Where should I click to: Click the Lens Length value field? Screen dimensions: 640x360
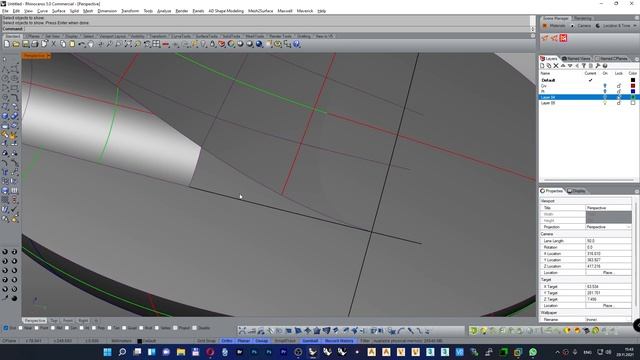608,241
